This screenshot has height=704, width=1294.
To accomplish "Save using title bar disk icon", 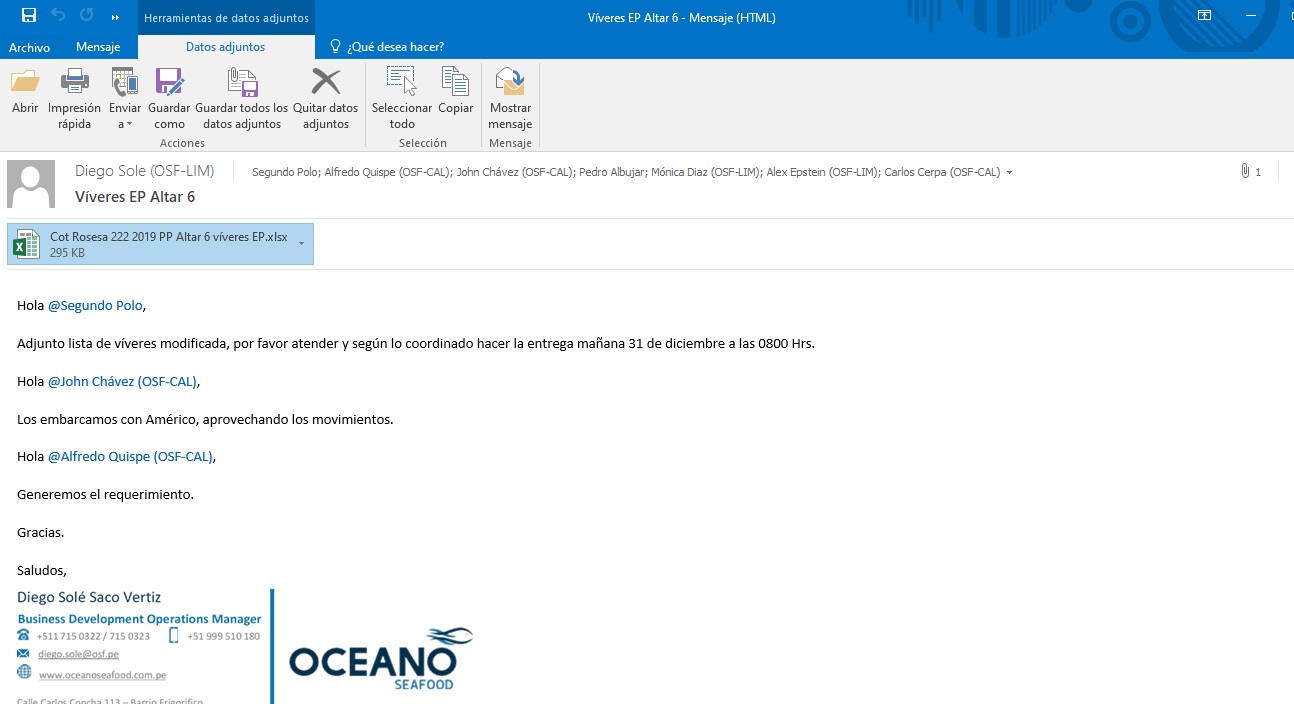I will click(x=29, y=16).
